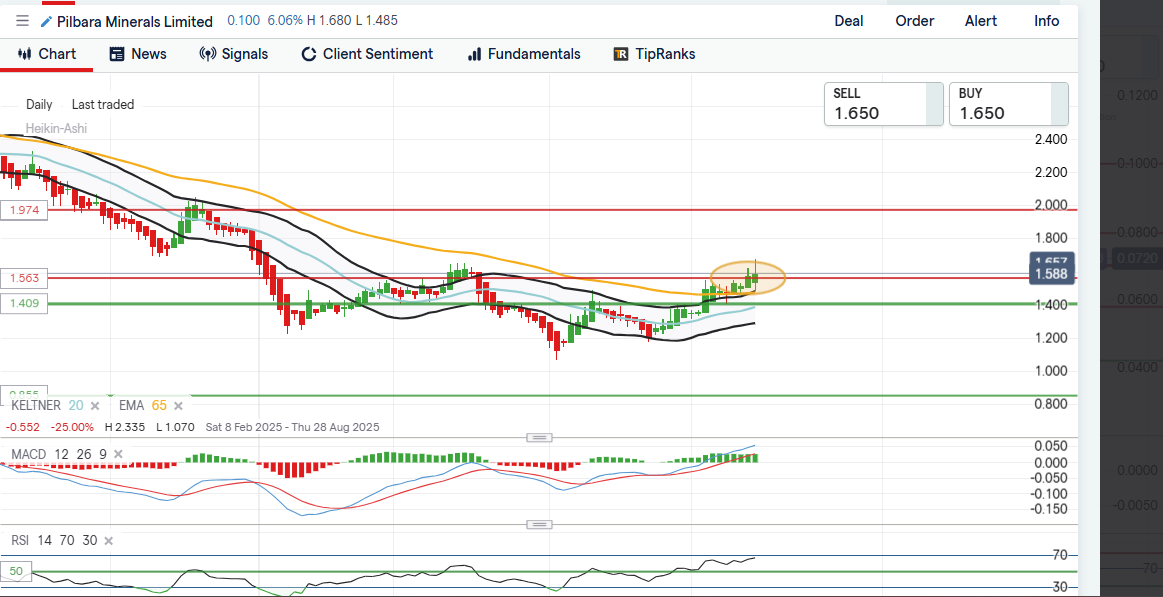Click the Pilbara Minerals Limited title

[135, 22]
